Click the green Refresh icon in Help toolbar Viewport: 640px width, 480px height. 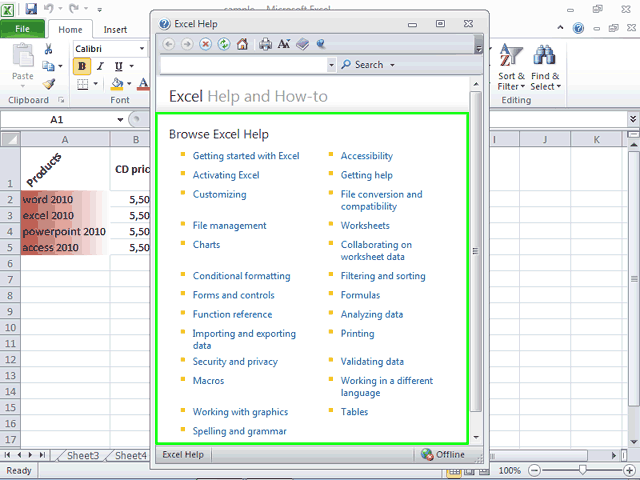(224, 44)
